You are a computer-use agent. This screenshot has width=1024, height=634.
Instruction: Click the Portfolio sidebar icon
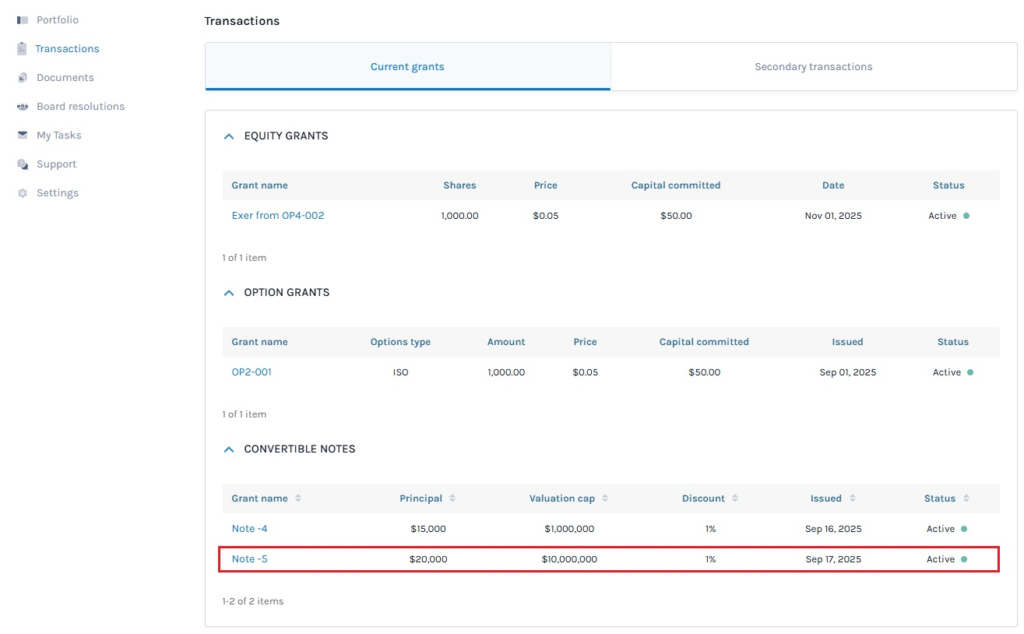point(22,20)
